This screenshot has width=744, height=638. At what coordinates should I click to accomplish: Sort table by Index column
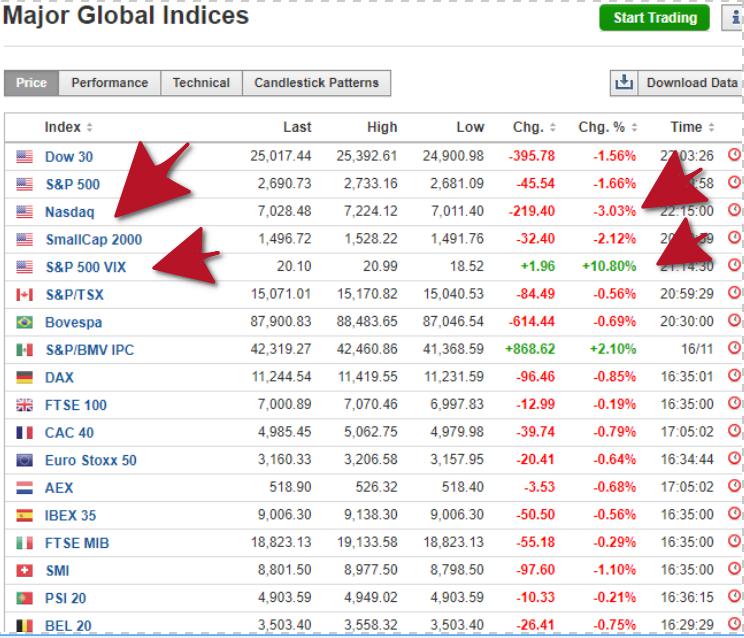(68, 127)
